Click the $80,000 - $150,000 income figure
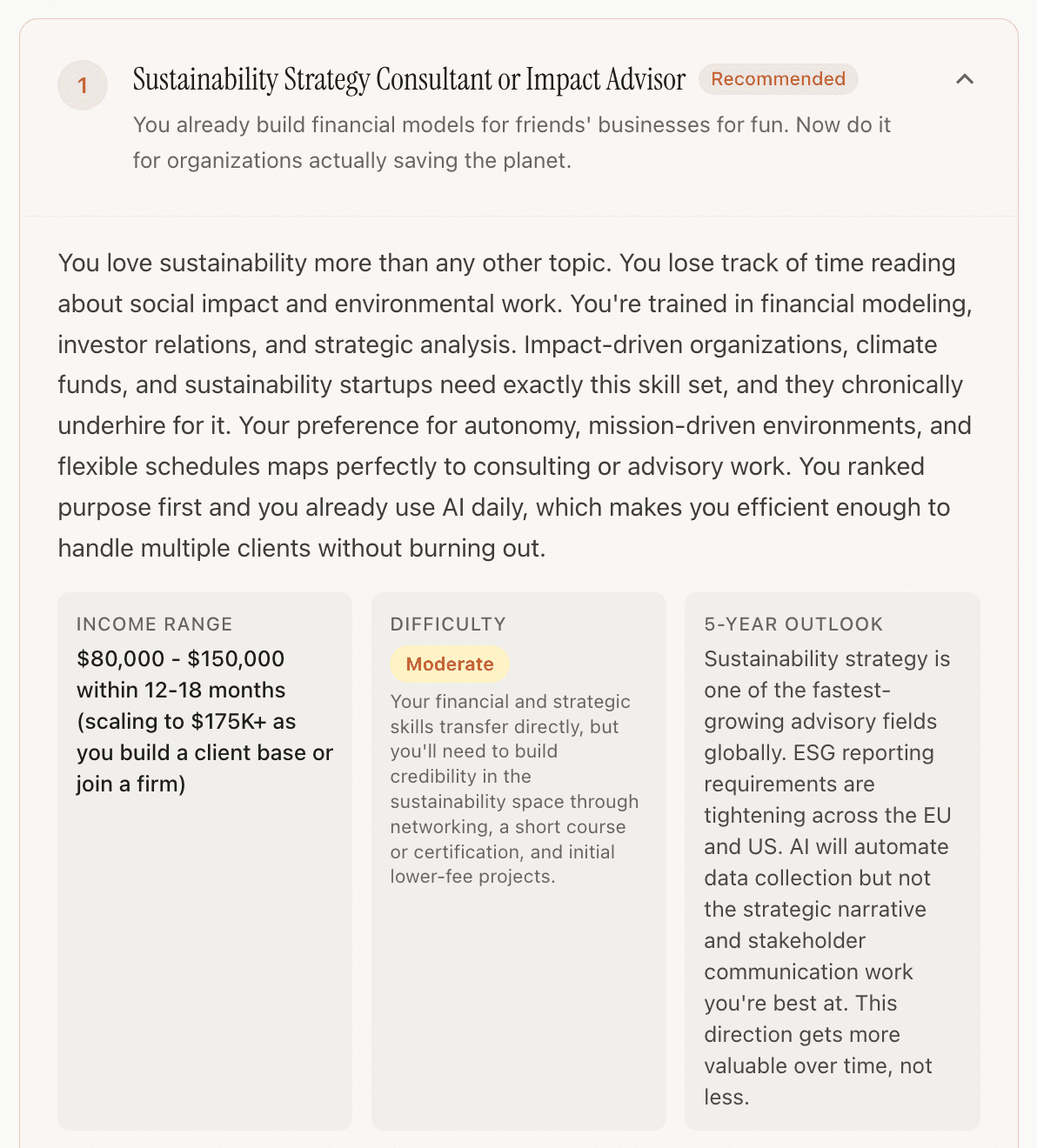The image size is (1037, 1148). click(x=181, y=659)
